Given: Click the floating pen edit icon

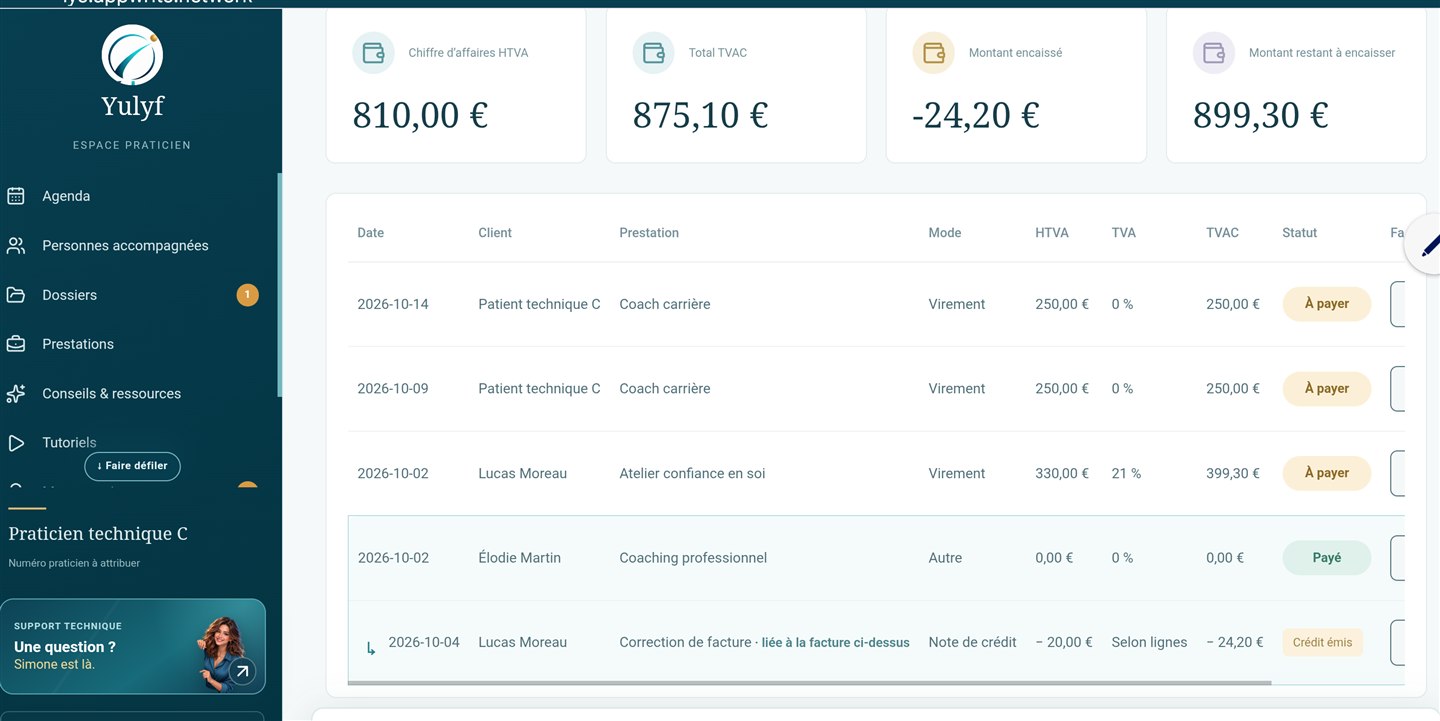Looking at the screenshot, I should pos(1428,243).
